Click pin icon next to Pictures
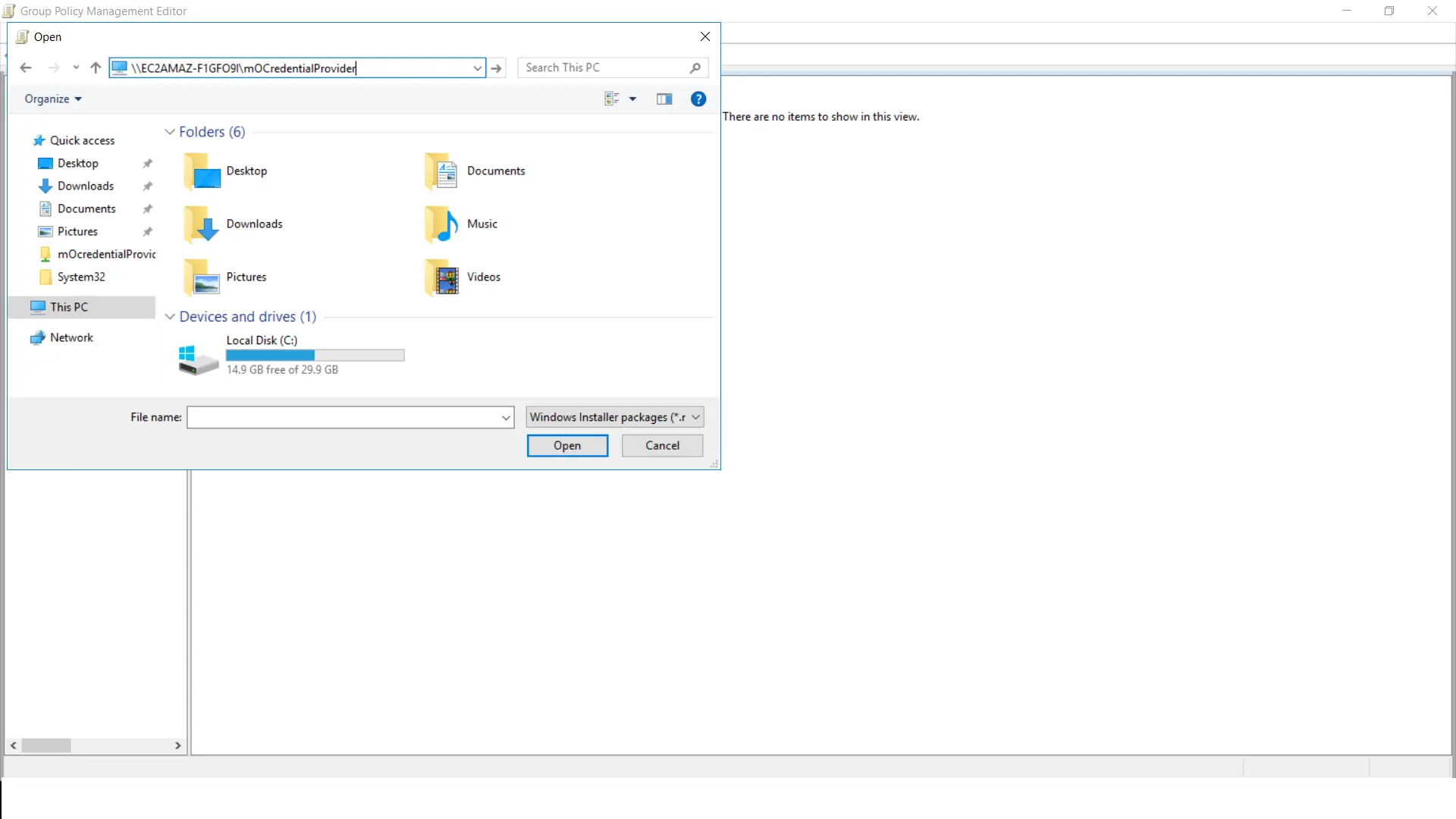Screen dimensions: 1456x819 pyautogui.click(x=148, y=232)
